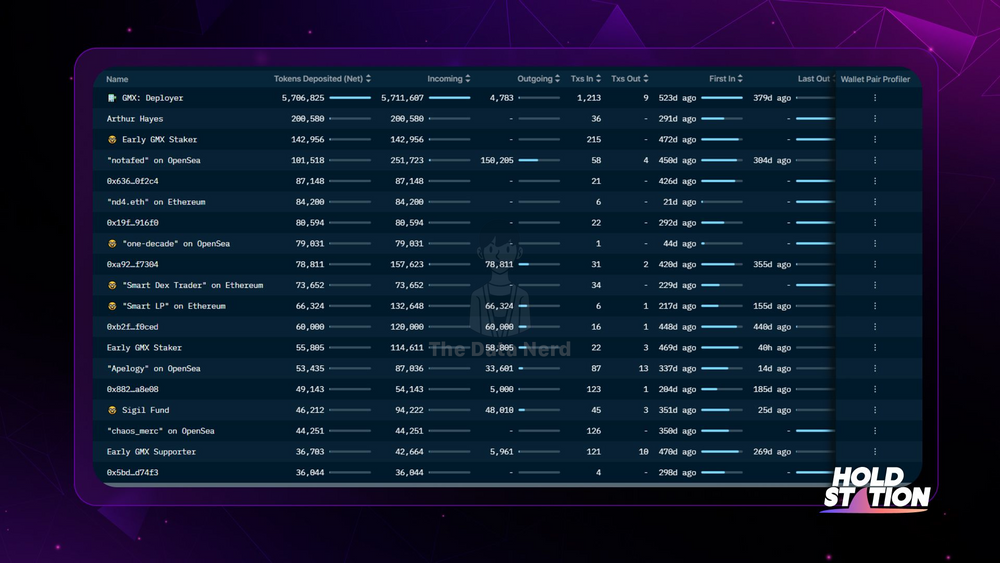The height and width of the screenshot is (563, 1000).
Task: Click the 36,703 net value for Early GMX Supporter
Action: click(x=310, y=451)
